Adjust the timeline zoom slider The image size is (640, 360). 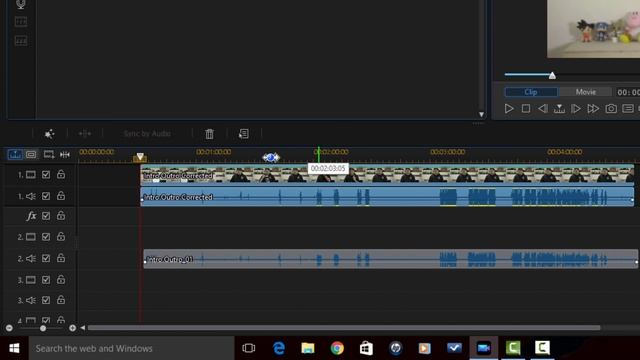(x=43, y=328)
